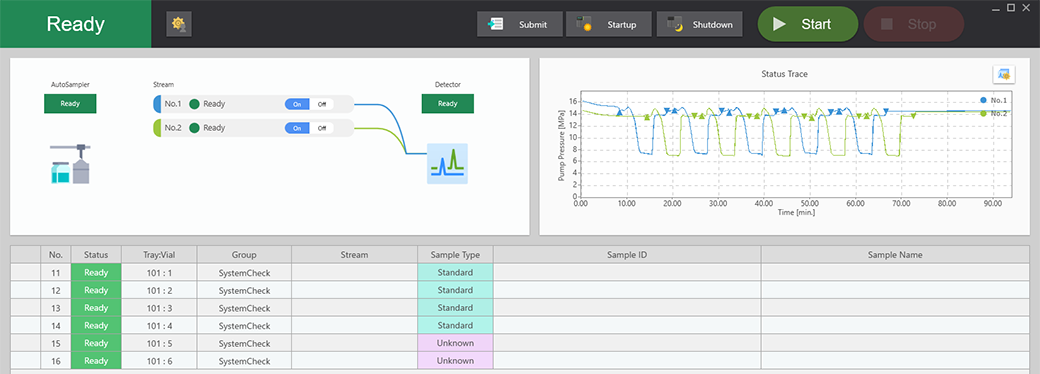Click SystemCheck group in row 11
The height and width of the screenshot is (374, 1040).
[244, 273]
